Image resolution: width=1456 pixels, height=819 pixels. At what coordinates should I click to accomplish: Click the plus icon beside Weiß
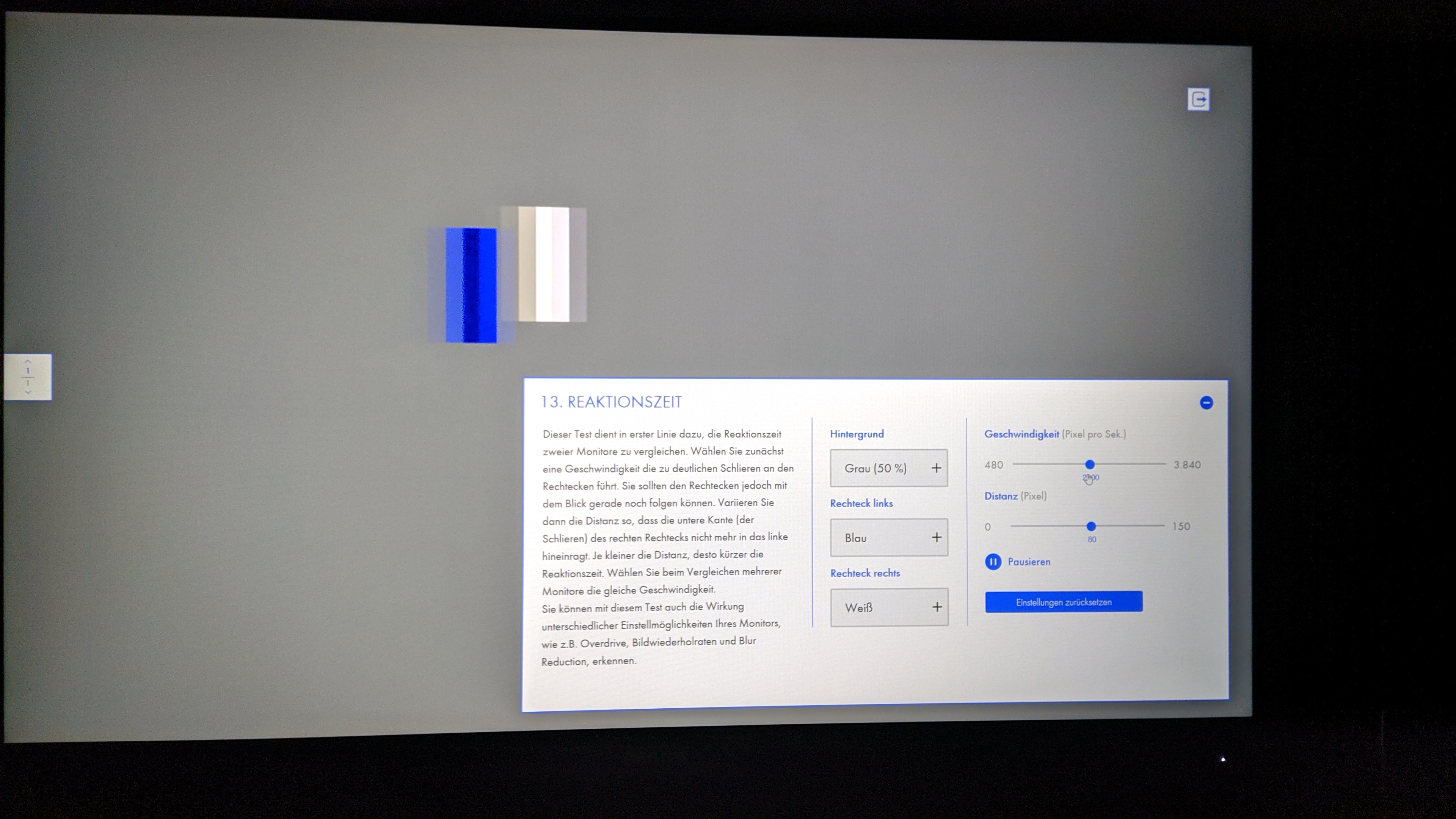coord(937,607)
